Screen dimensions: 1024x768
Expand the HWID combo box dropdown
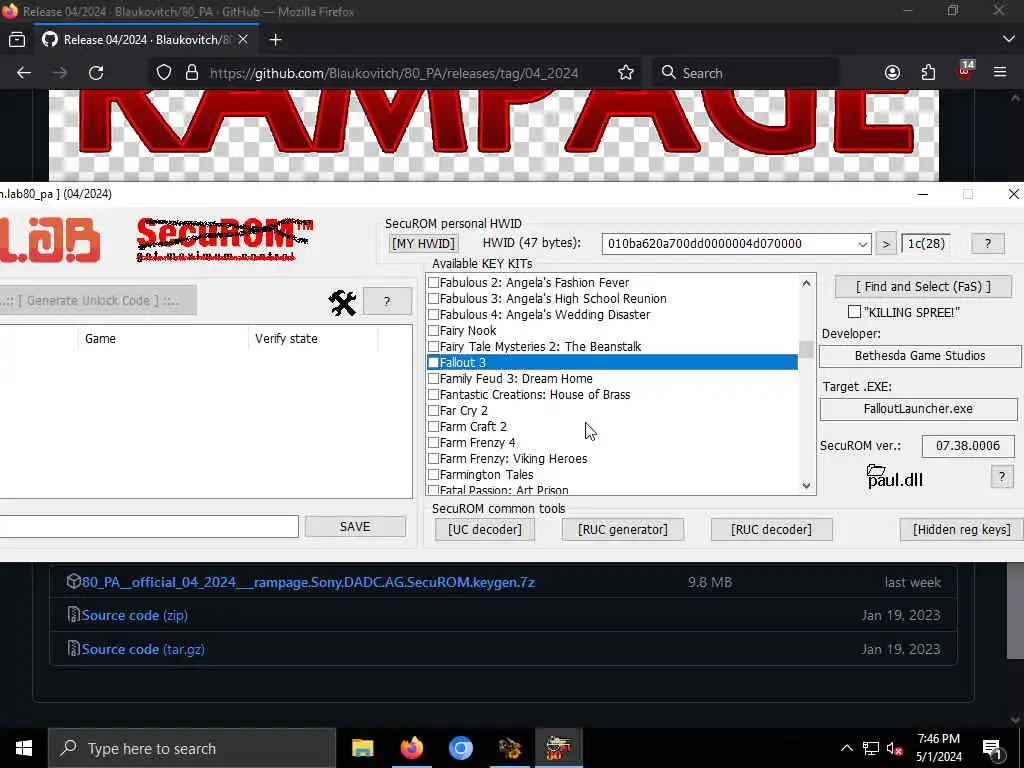862,244
